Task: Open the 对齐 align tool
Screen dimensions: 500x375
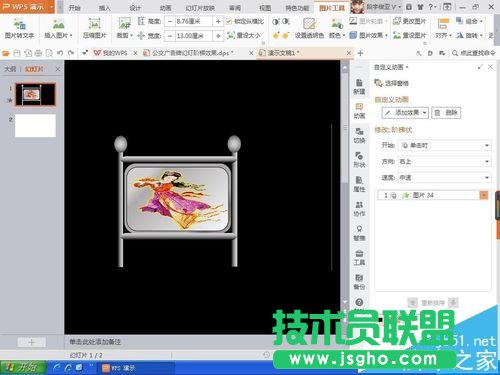Action: pos(443,29)
